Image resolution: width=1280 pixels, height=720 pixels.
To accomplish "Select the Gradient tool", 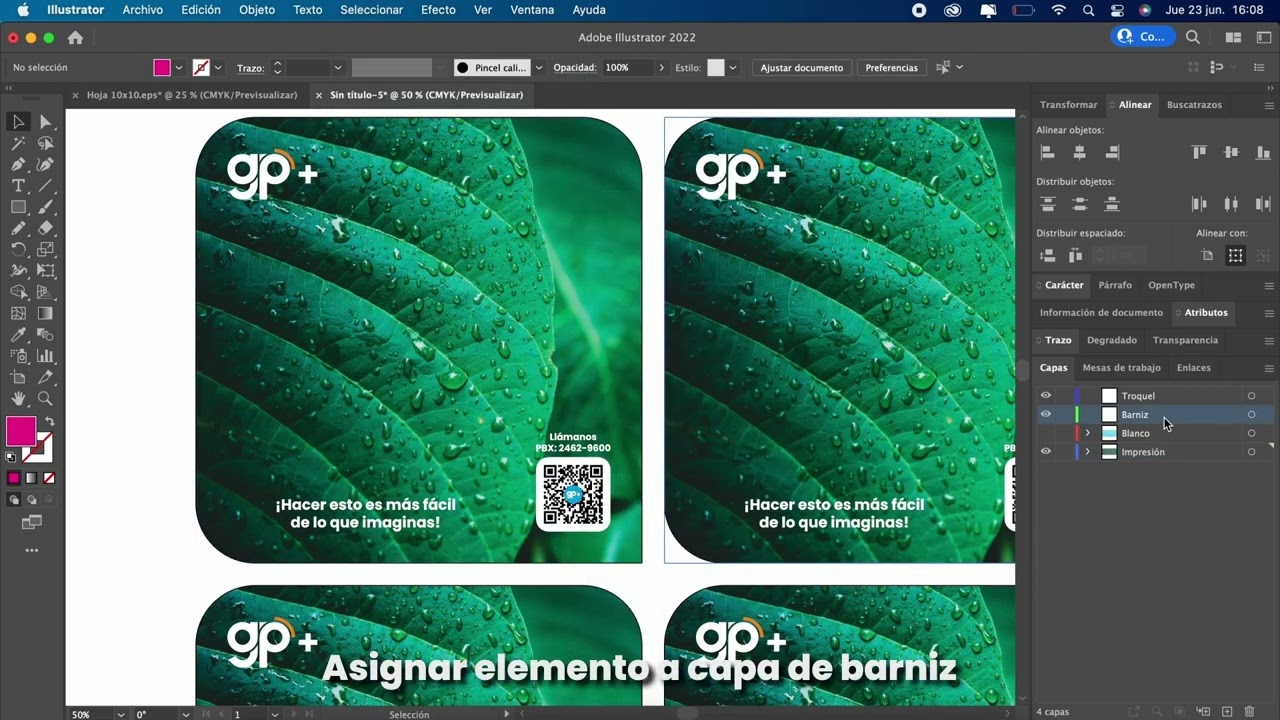I will [45, 314].
